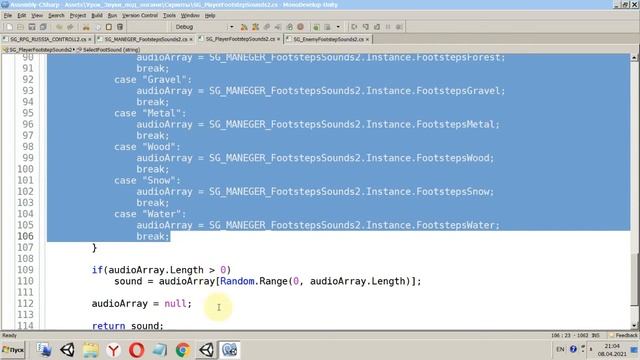The image size is (640, 360).
Task: Click the Feedback button in status bar
Action: coord(623,335)
